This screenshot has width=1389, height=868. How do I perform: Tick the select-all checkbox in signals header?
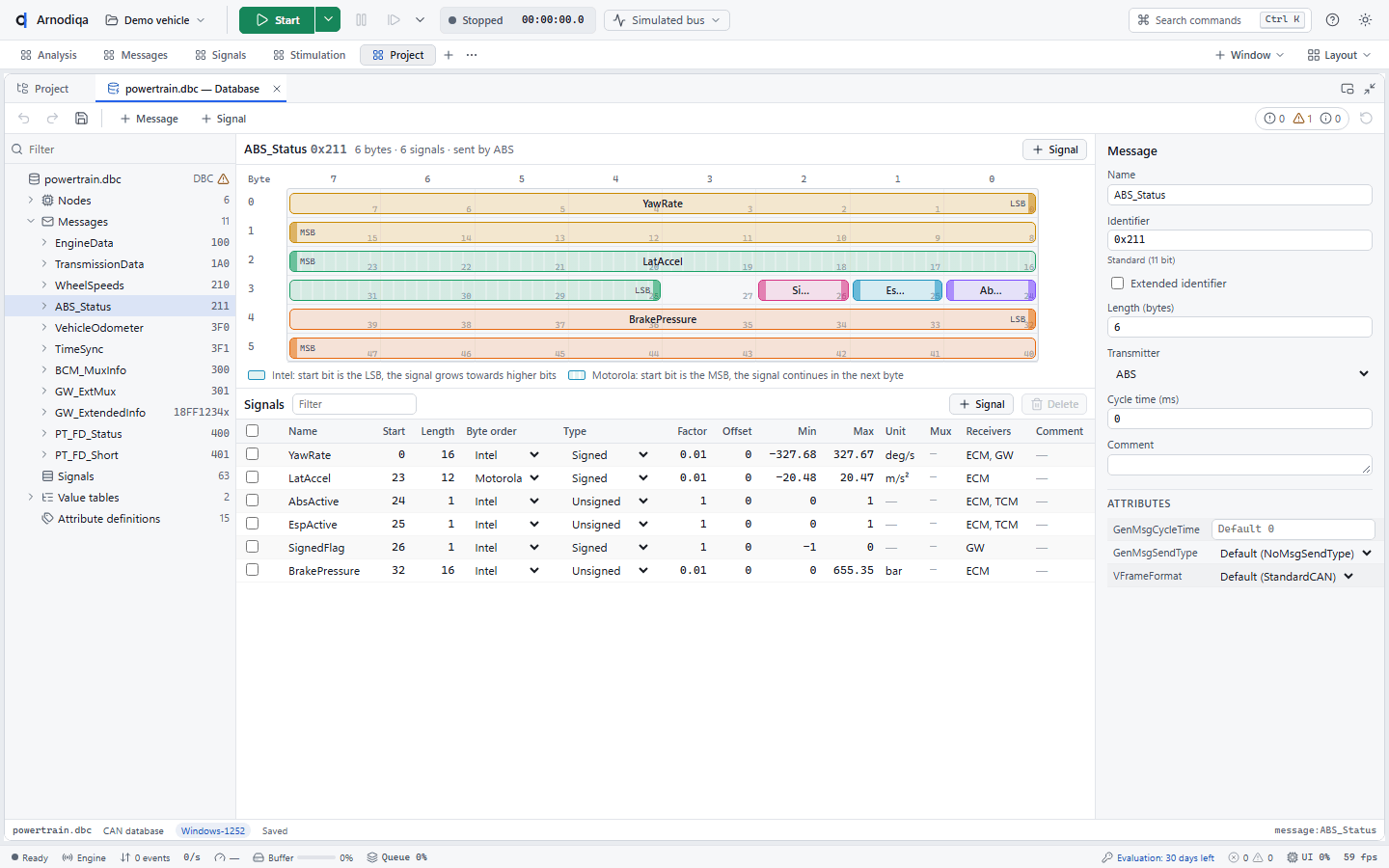pyautogui.click(x=253, y=431)
